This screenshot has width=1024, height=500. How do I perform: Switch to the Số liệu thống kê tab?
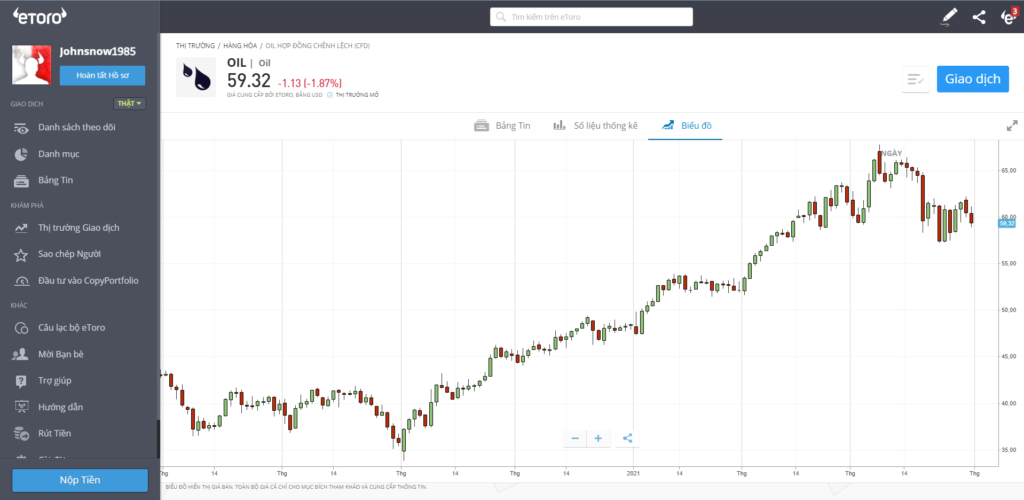595,125
